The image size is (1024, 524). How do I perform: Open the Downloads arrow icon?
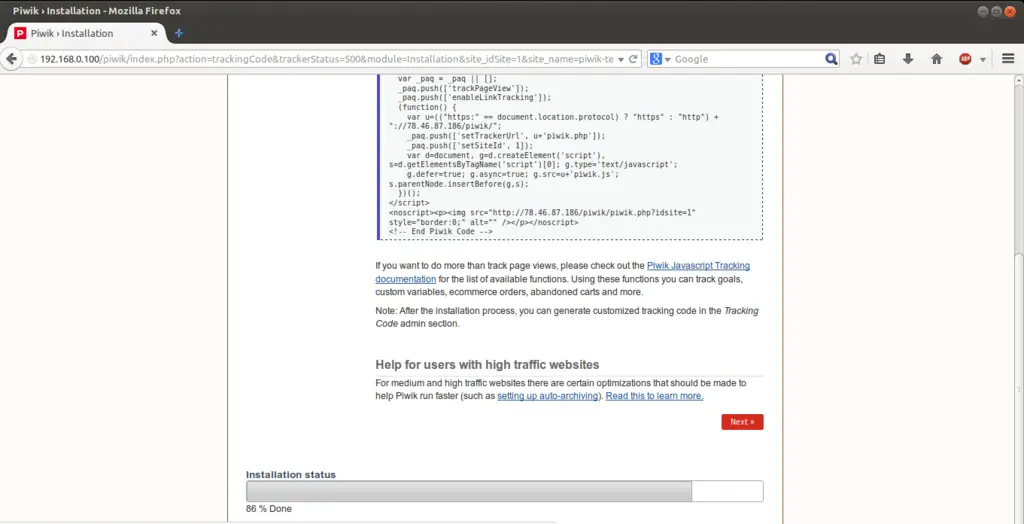click(908, 59)
